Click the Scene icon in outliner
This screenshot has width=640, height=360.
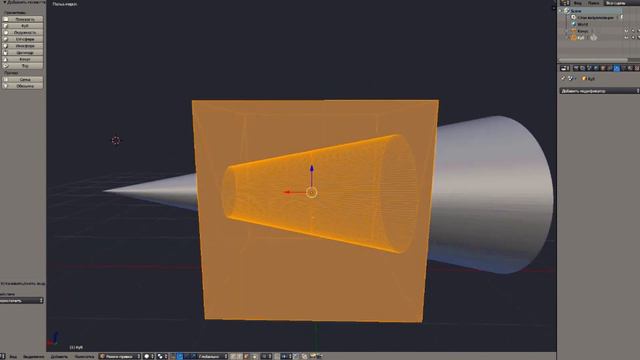[567, 11]
